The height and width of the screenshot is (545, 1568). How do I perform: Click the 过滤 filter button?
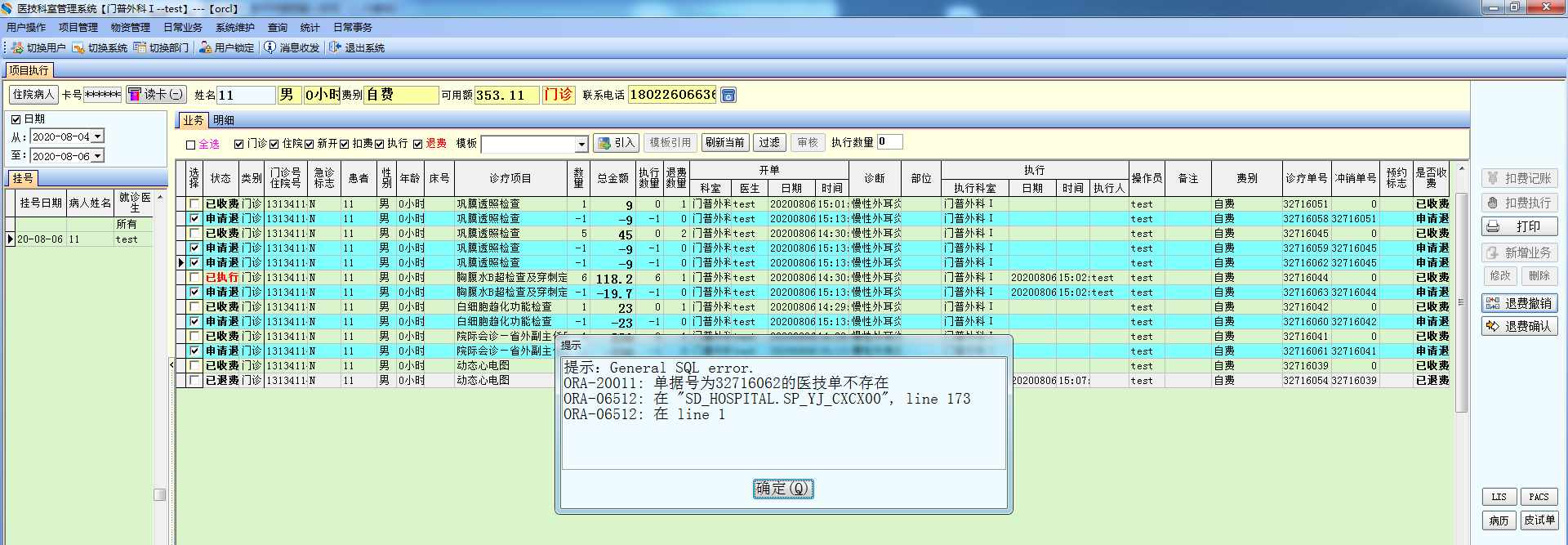pyautogui.click(x=769, y=143)
